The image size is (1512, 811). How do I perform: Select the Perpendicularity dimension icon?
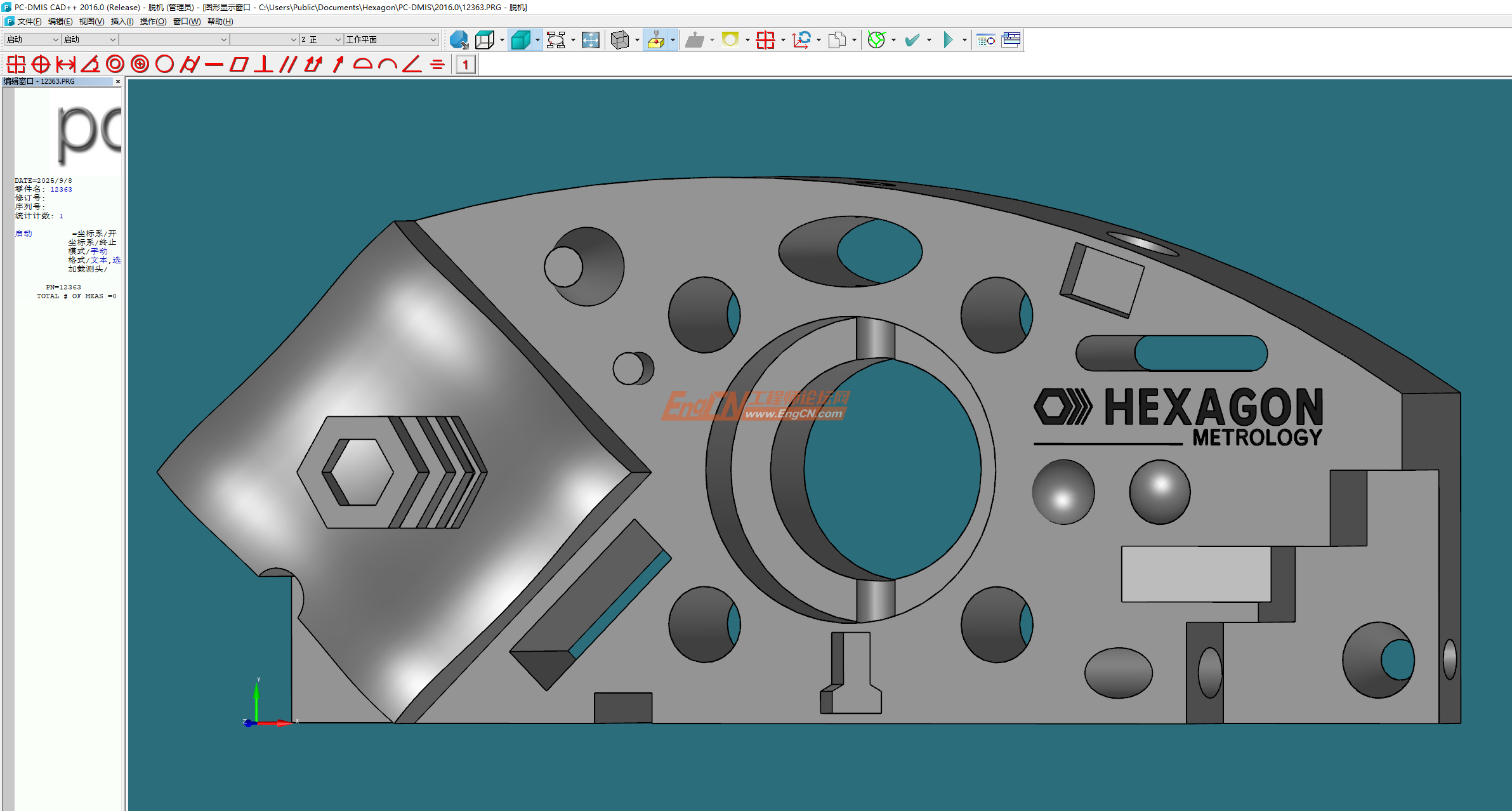pyautogui.click(x=263, y=64)
